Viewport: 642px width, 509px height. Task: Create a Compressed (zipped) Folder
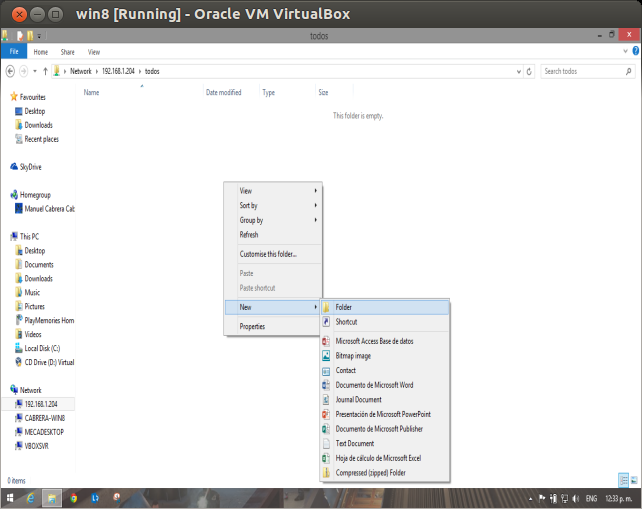(x=385, y=473)
